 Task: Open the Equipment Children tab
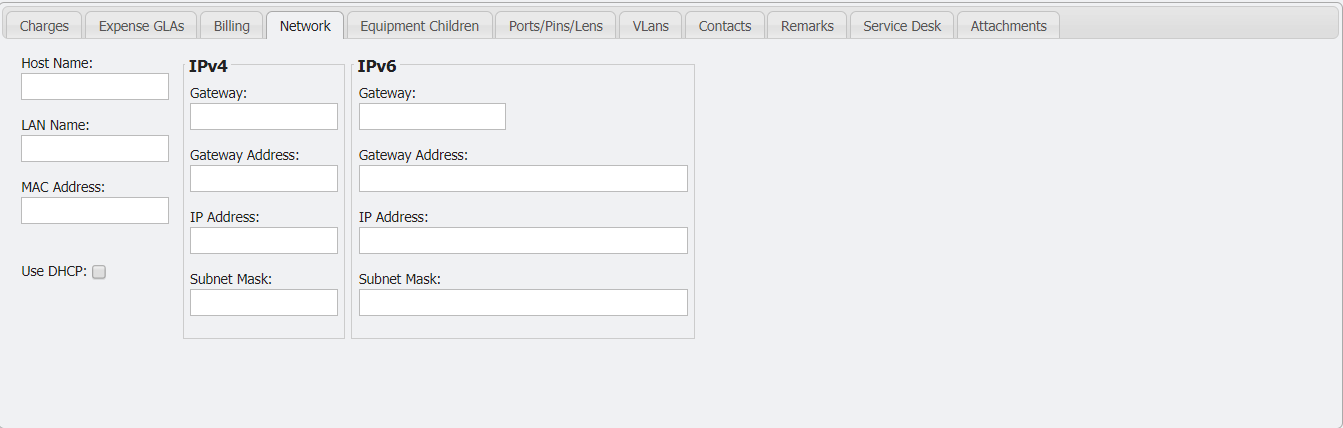419,26
